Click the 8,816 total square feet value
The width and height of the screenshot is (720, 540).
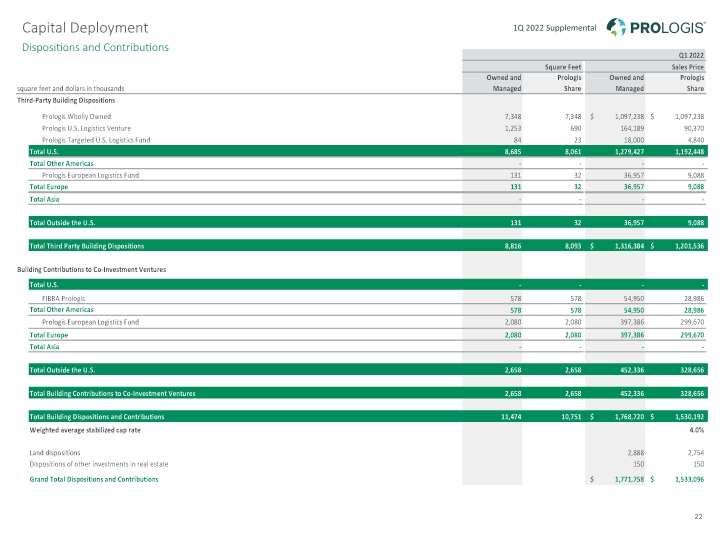[513, 246]
